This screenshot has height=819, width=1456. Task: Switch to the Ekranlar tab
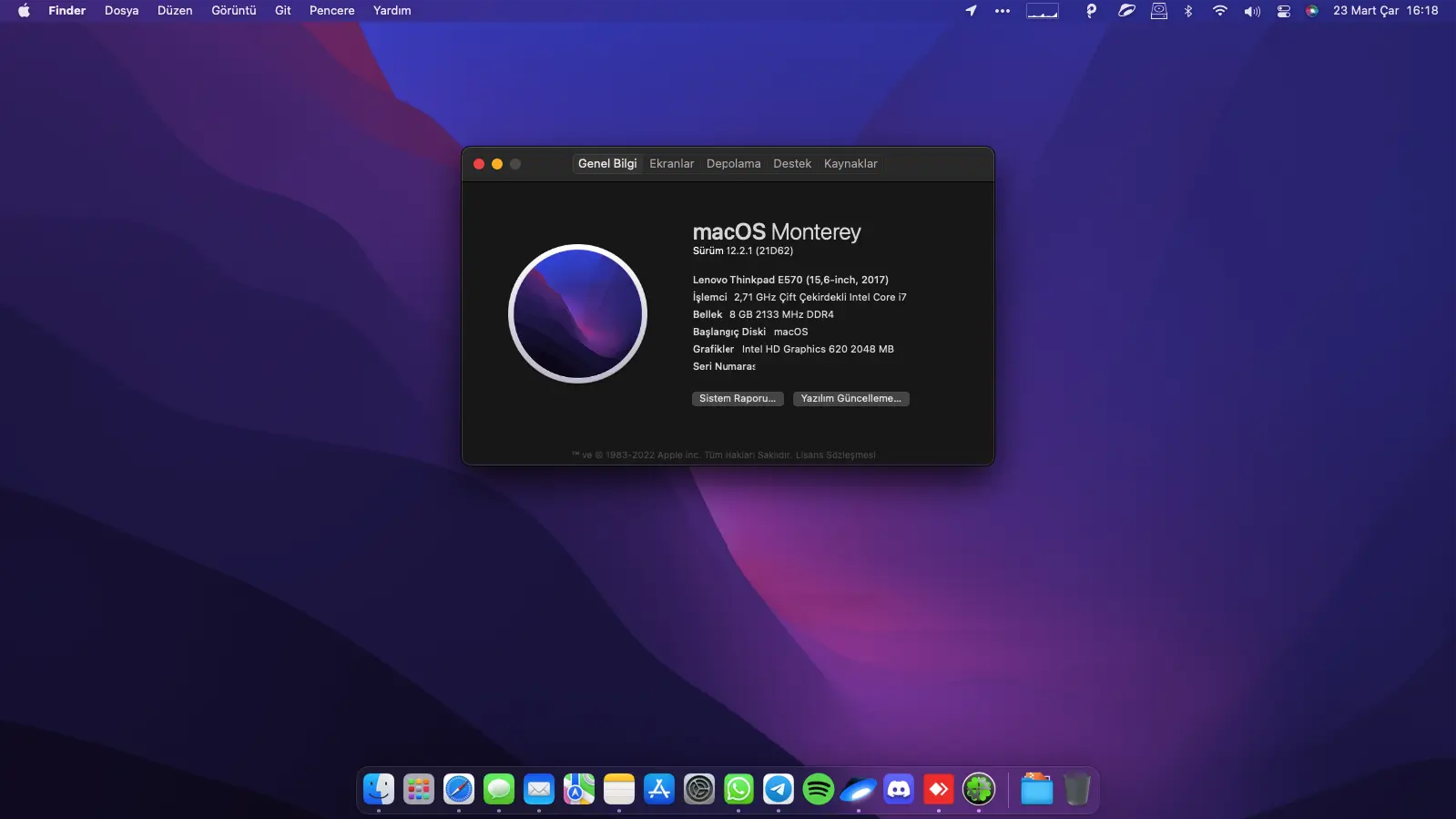point(672,164)
